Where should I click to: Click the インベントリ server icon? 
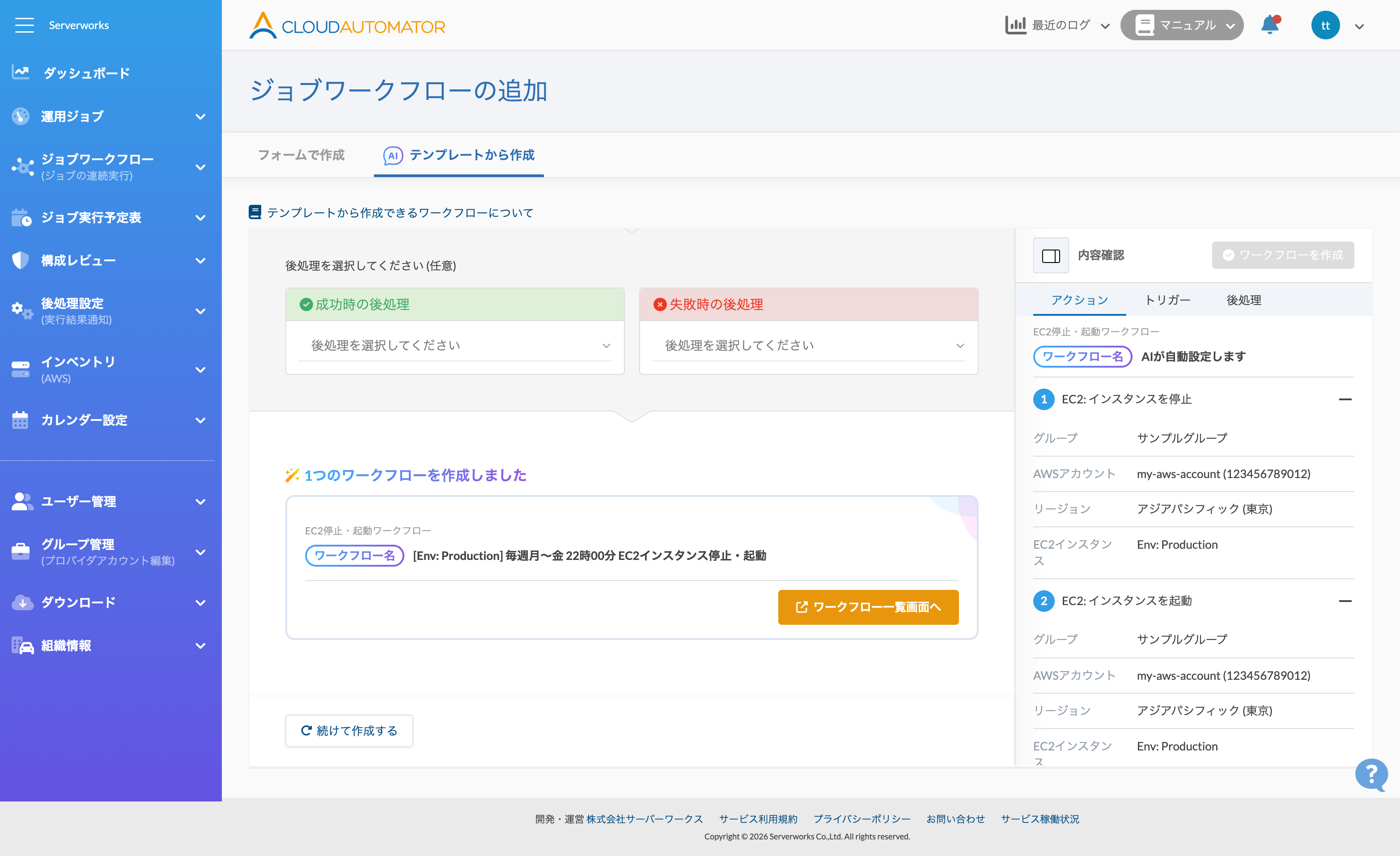pos(21,369)
